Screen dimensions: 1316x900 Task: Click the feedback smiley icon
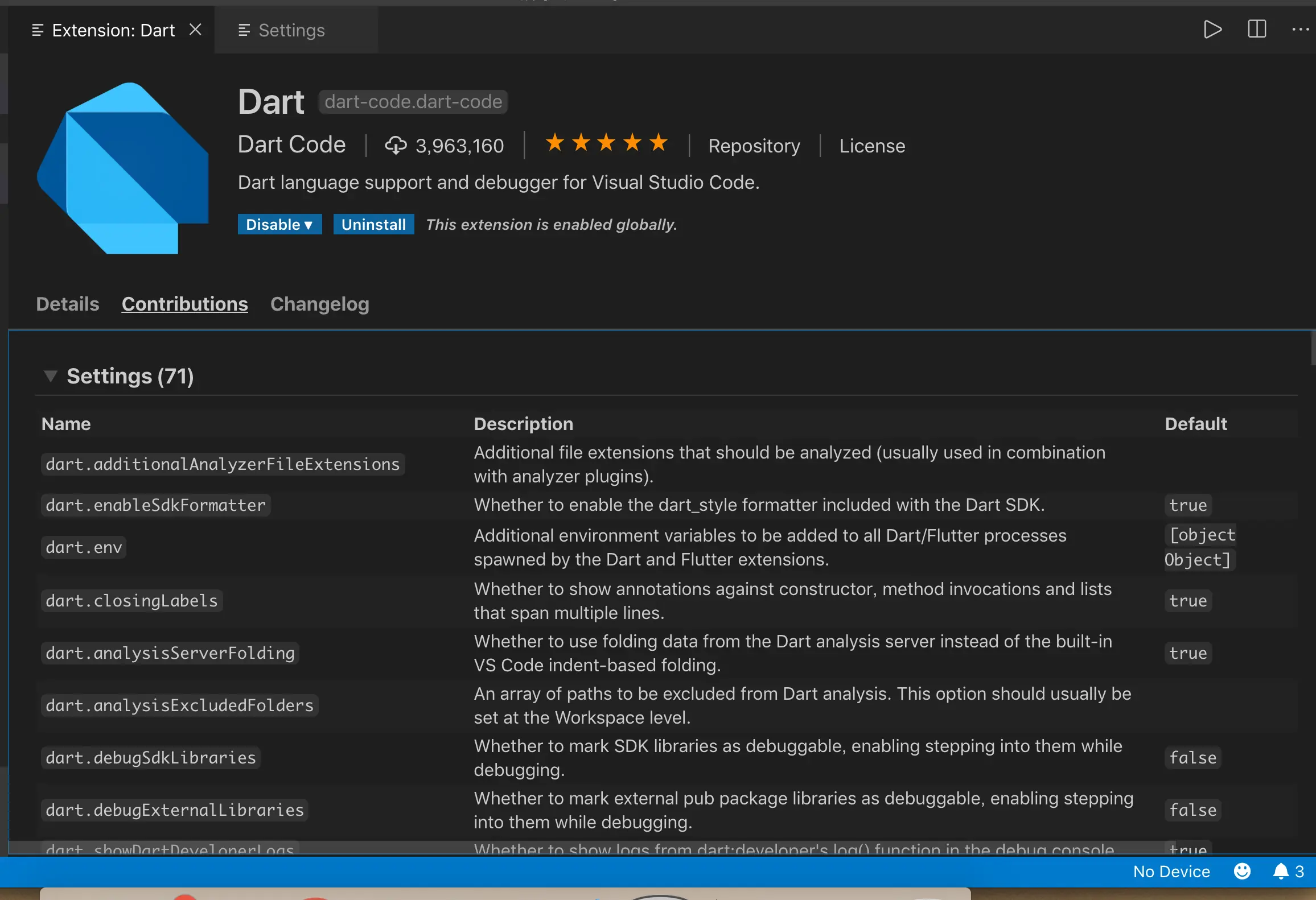pos(1242,871)
